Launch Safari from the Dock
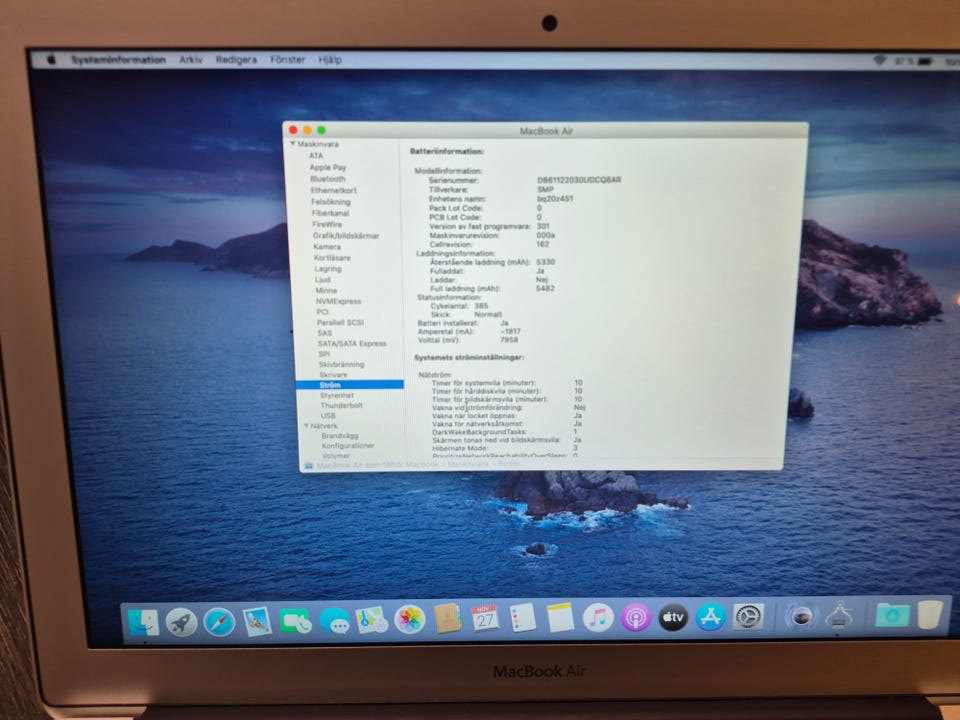Image resolution: width=960 pixels, height=720 pixels. pos(219,621)
